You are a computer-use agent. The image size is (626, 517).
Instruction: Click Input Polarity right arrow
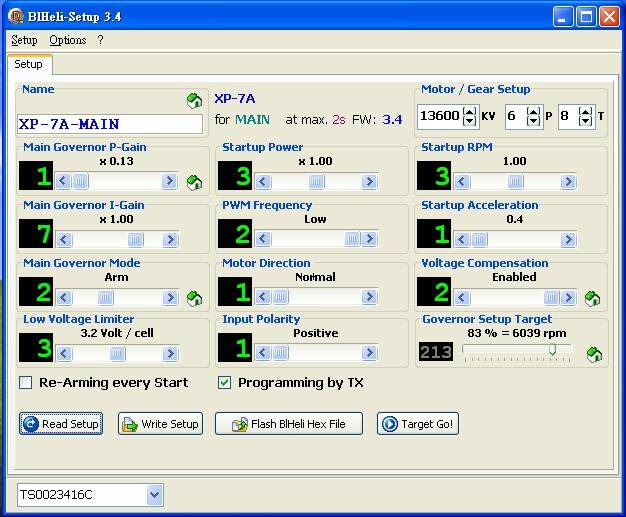click(369, 353)
